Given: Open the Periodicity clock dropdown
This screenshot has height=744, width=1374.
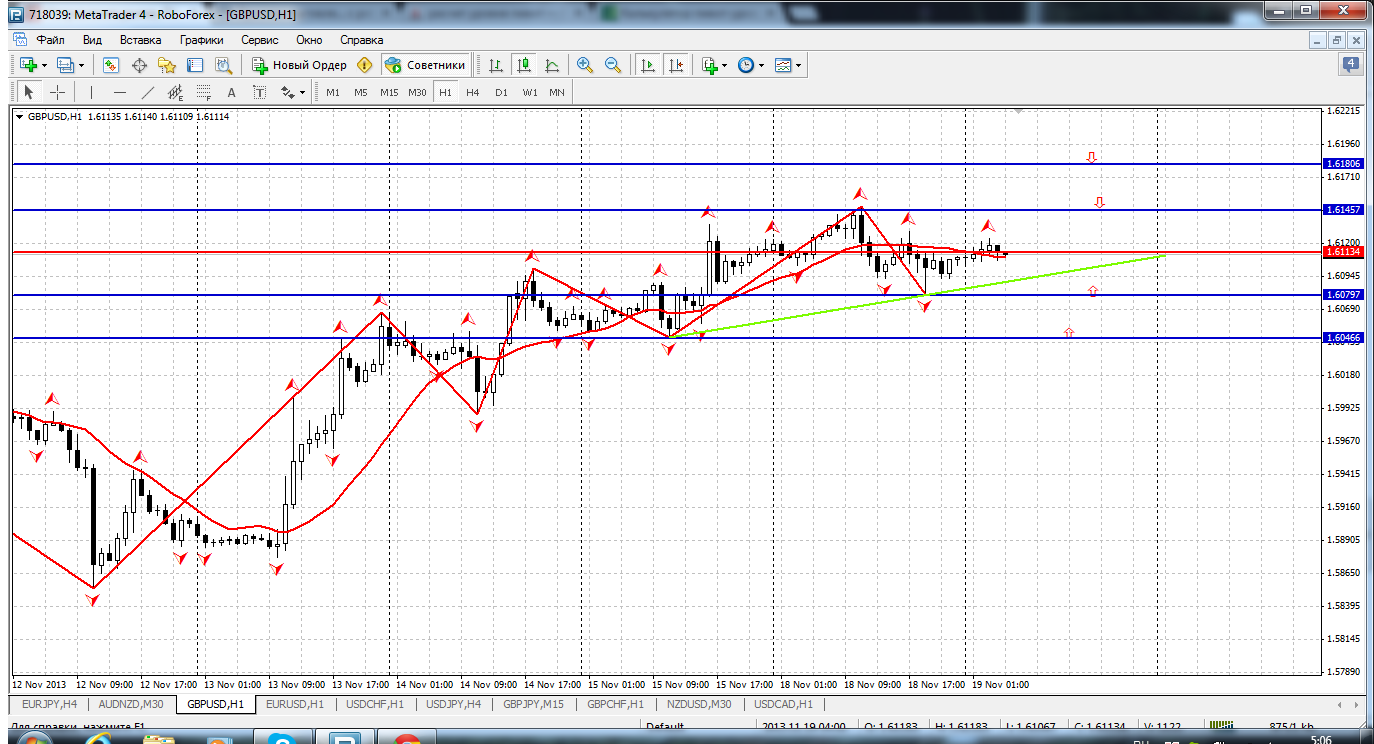Looking at the screenshot, I should pos(751,65).
